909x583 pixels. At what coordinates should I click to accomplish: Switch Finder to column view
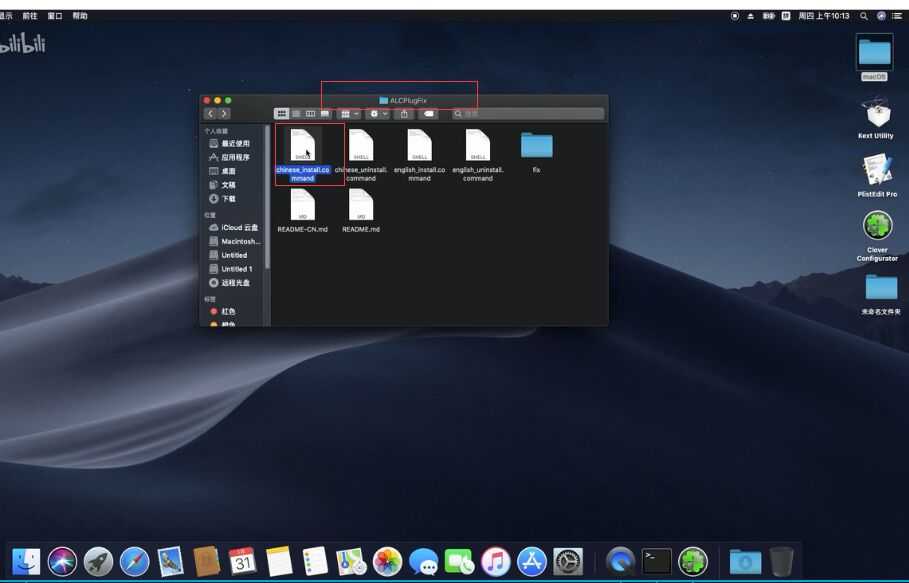pyautogui.click(x=311, y=114)
